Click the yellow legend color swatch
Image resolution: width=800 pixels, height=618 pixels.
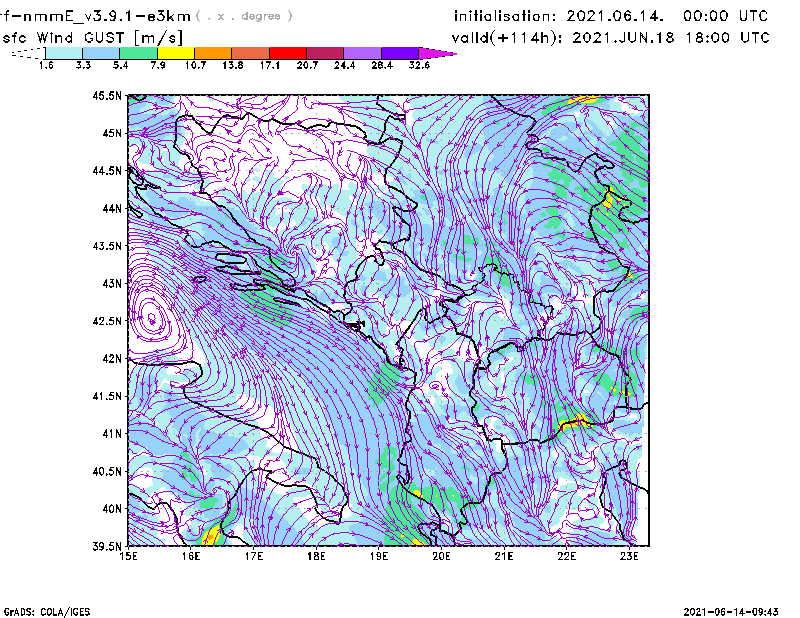pyautogui.click(x=176, y=53)
